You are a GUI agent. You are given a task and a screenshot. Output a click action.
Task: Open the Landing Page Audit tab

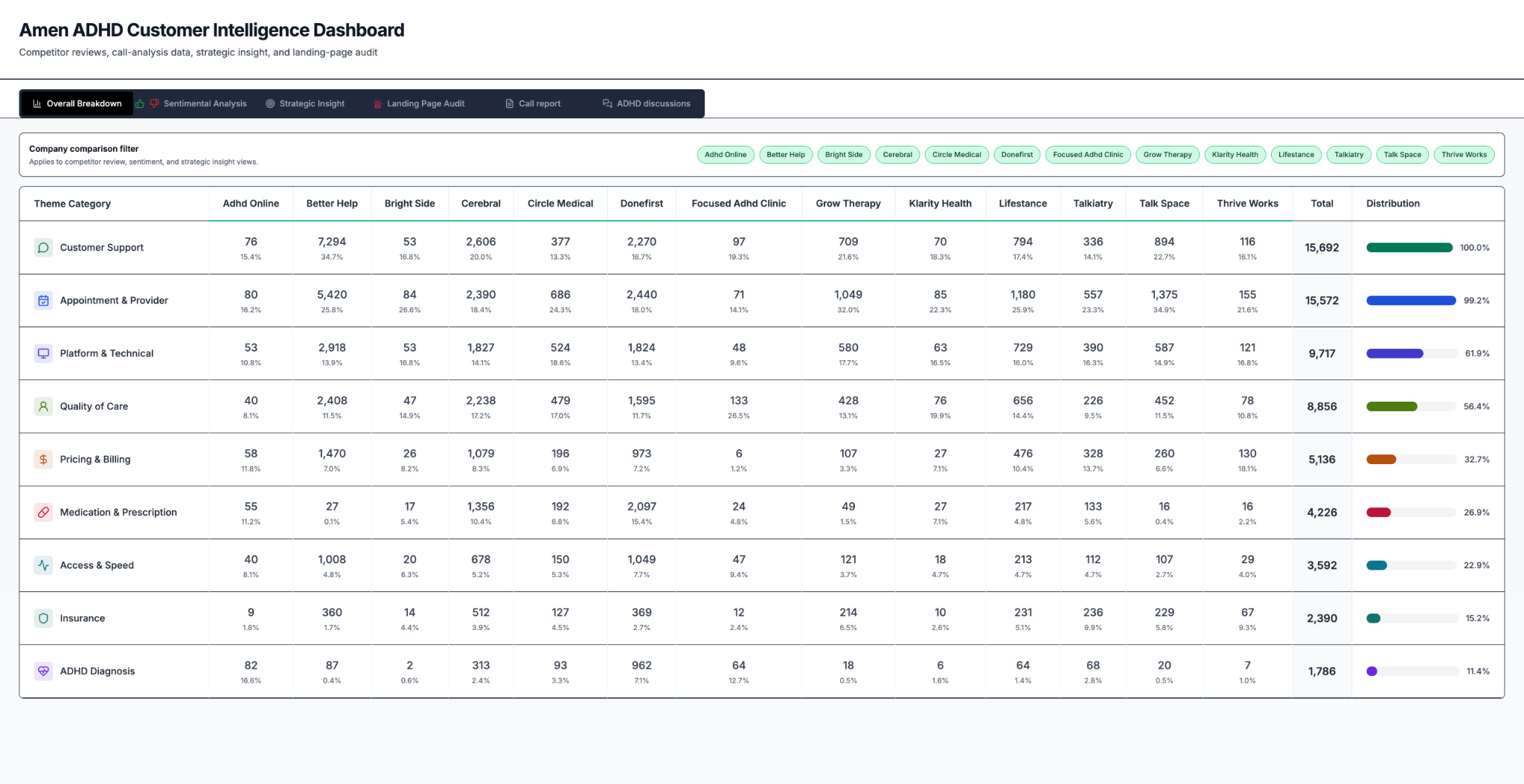(x=419, y=103)
